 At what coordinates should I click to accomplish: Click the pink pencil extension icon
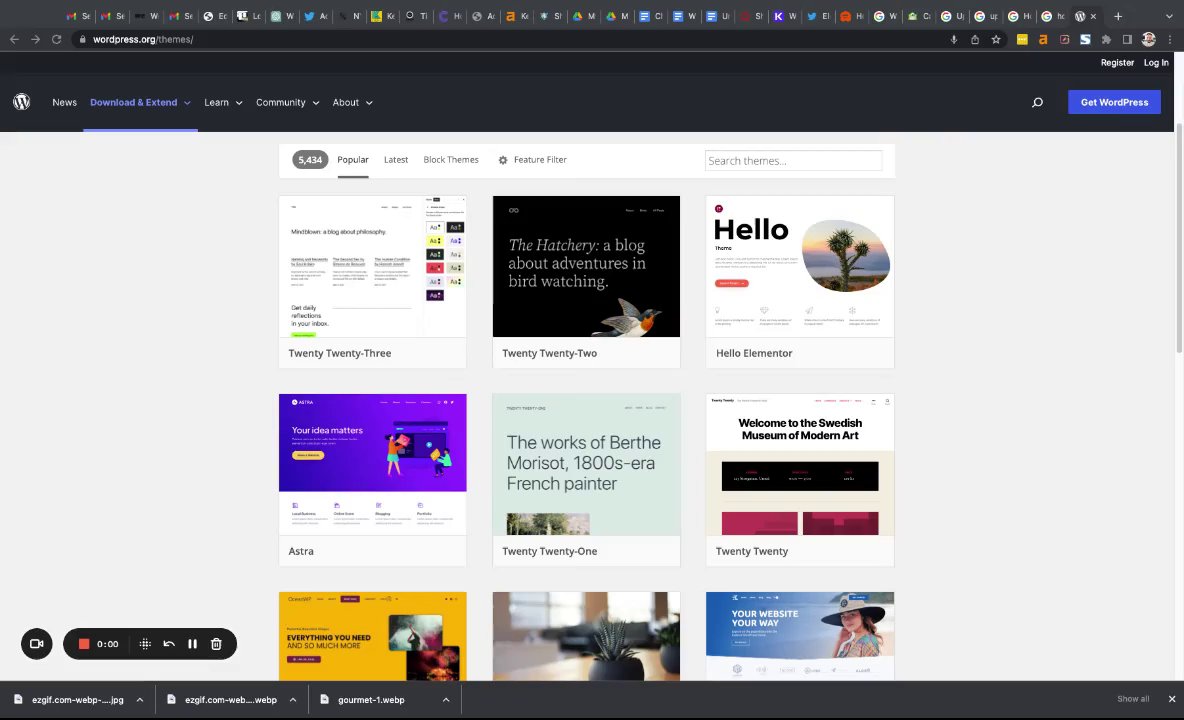coord(1065,39)
